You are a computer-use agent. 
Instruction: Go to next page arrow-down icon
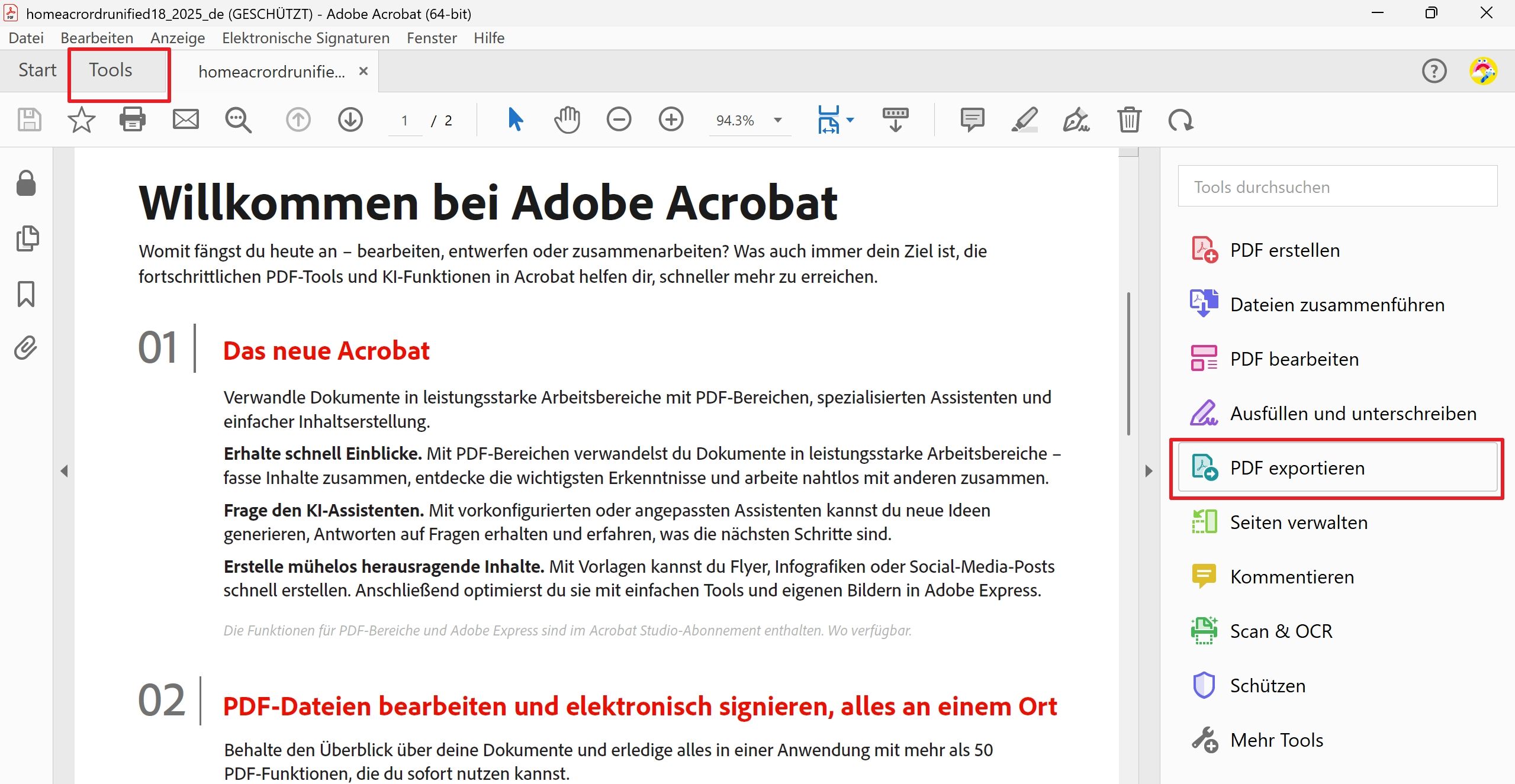[x=350, y=120]
